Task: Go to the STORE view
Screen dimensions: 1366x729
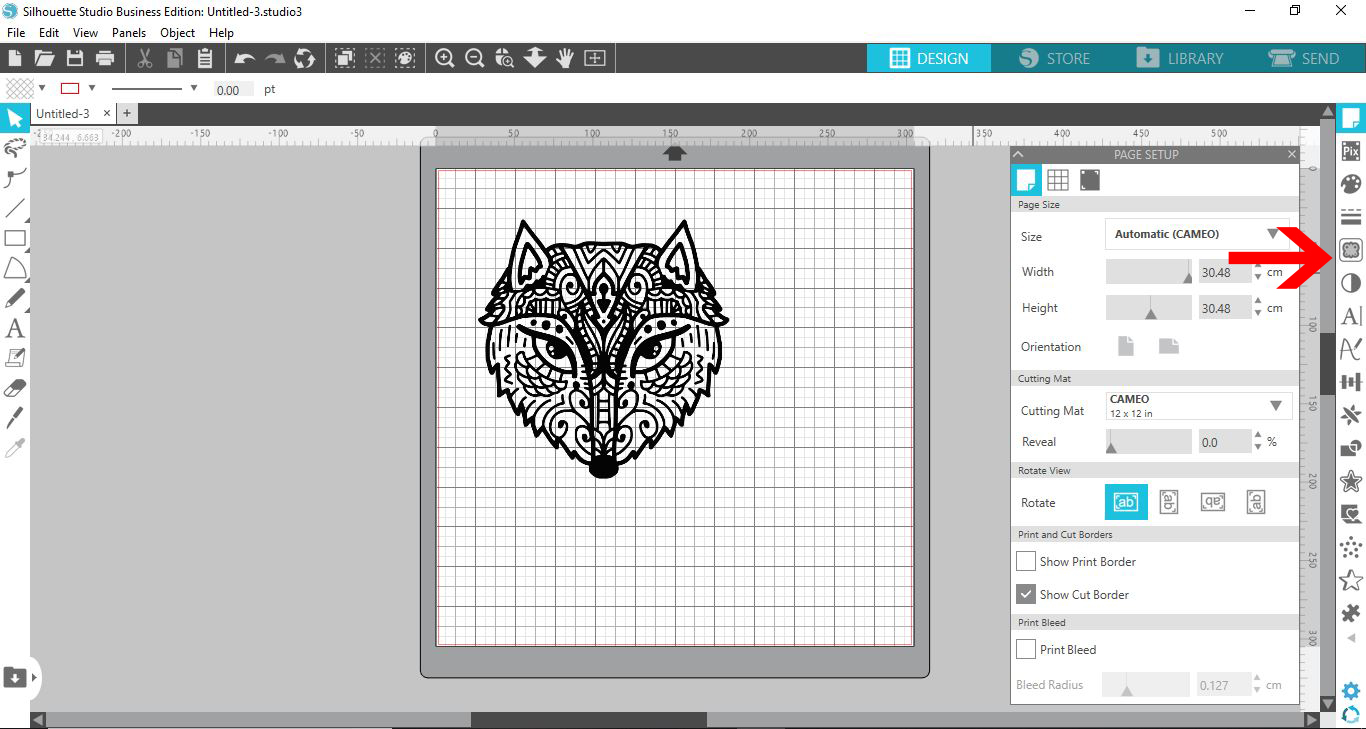Action: (x=1055, y=58)
